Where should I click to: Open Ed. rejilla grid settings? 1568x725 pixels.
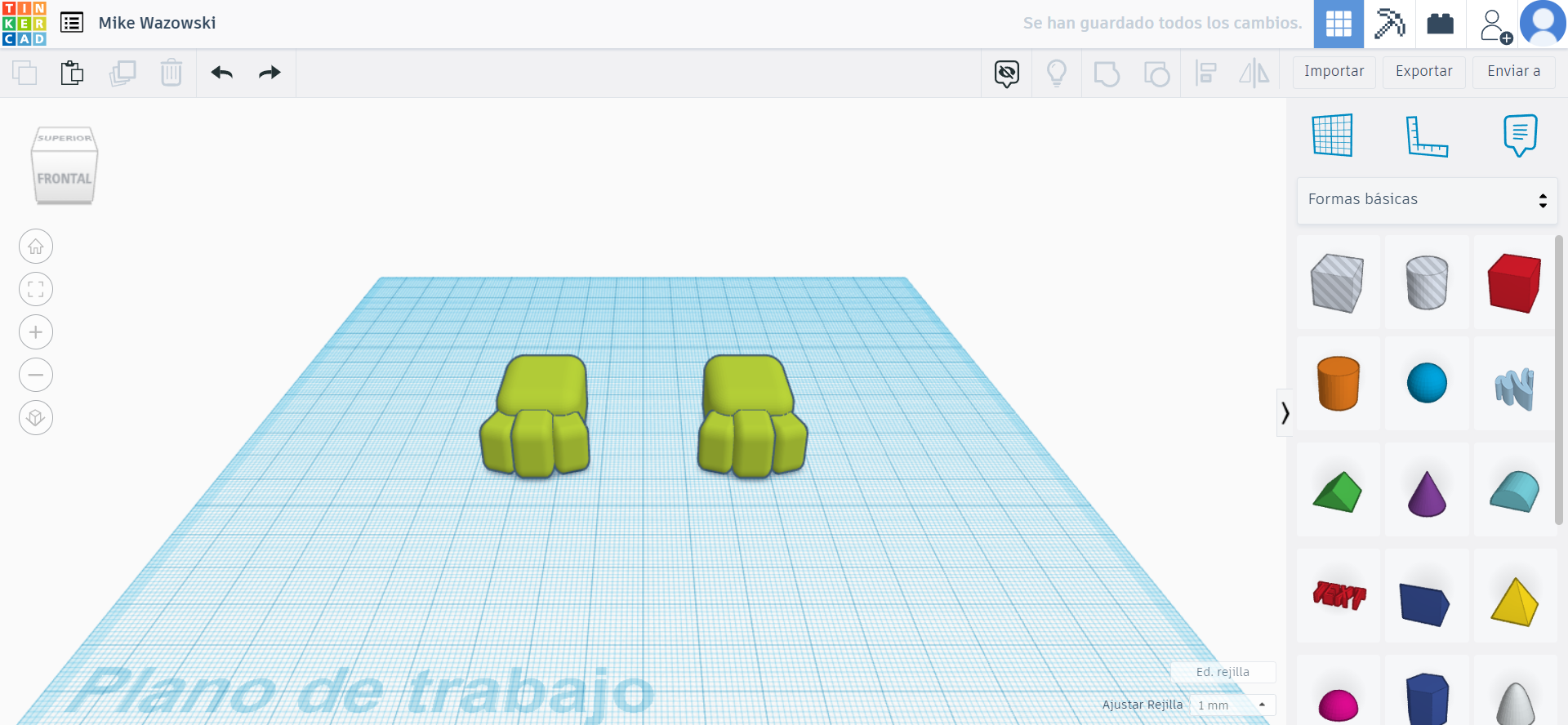tap(1223, 672)
